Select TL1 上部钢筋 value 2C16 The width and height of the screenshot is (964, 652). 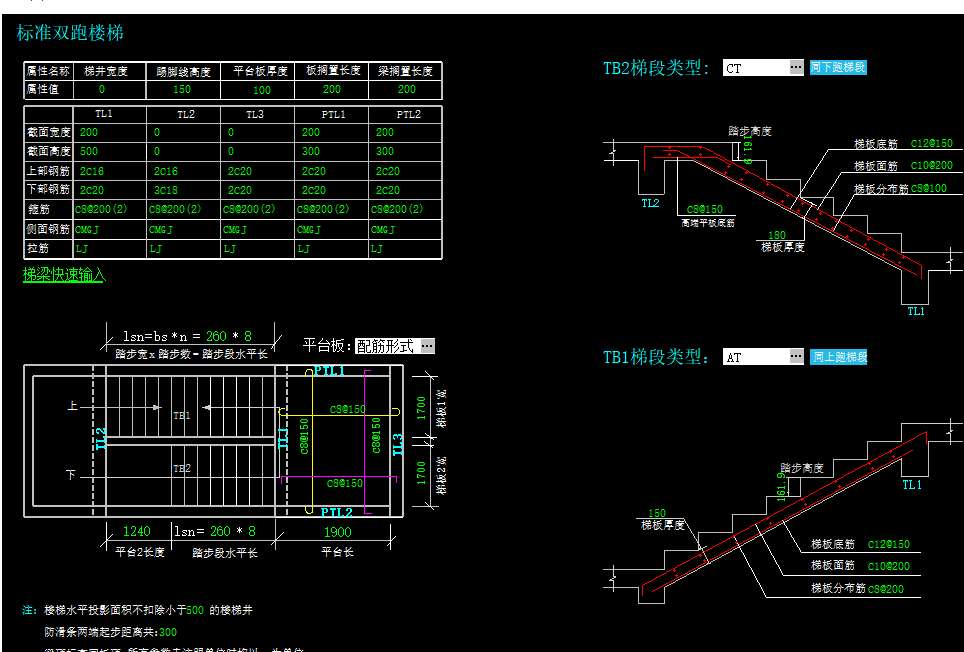(x=92, y=171)
